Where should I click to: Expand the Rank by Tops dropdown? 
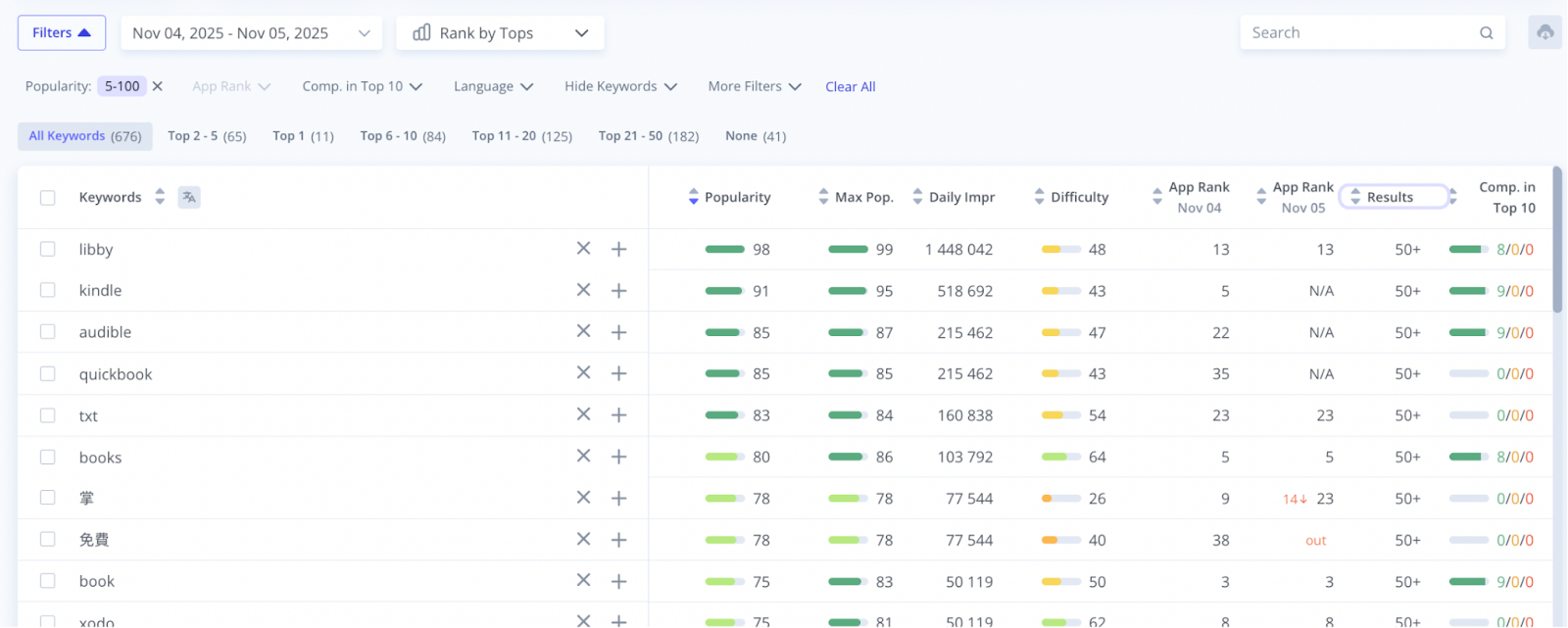(x=500, y=32)
